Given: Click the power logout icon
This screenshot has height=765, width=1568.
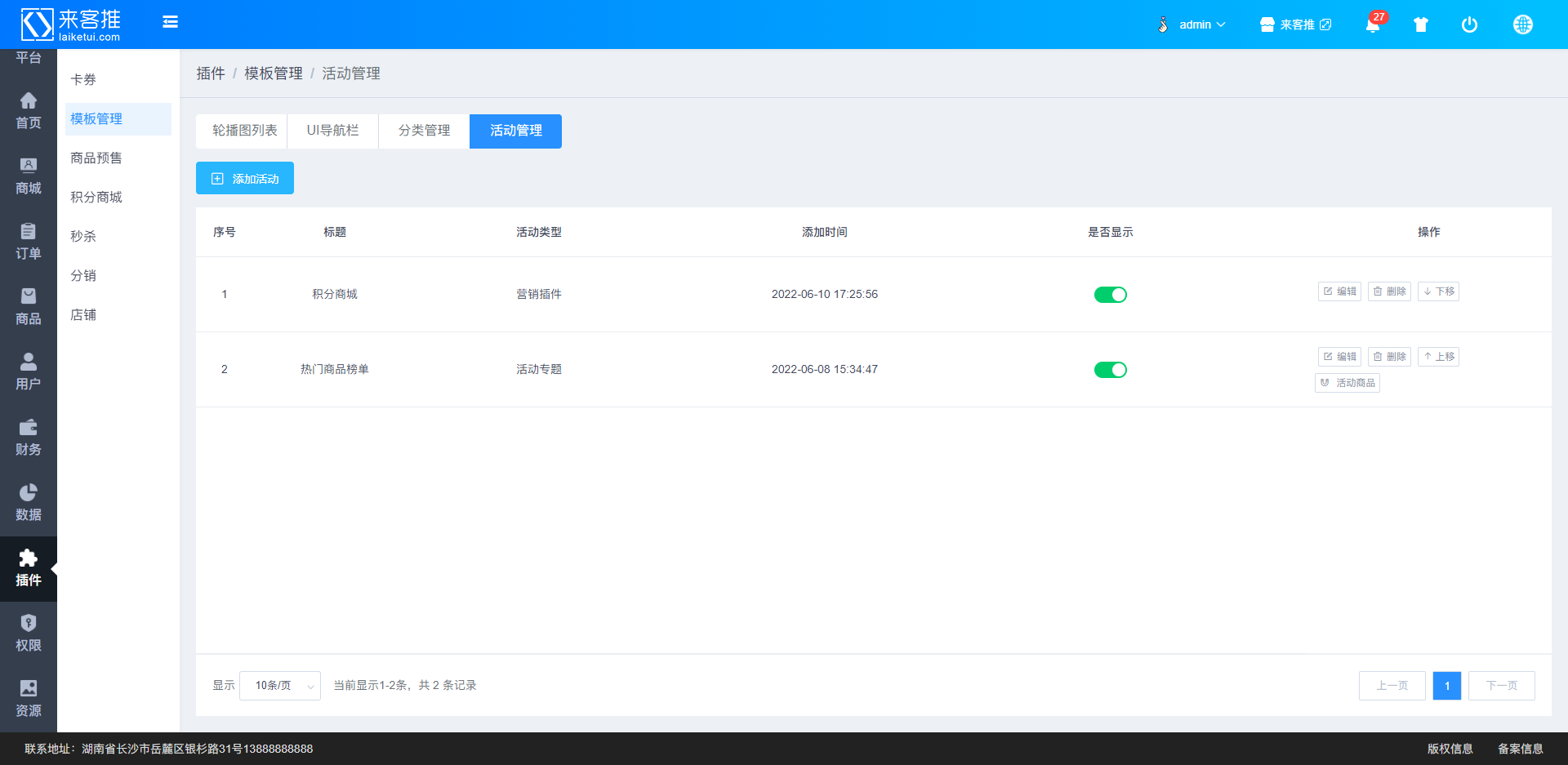Looking at the screenshot, I should click(x=1469, y=24).
